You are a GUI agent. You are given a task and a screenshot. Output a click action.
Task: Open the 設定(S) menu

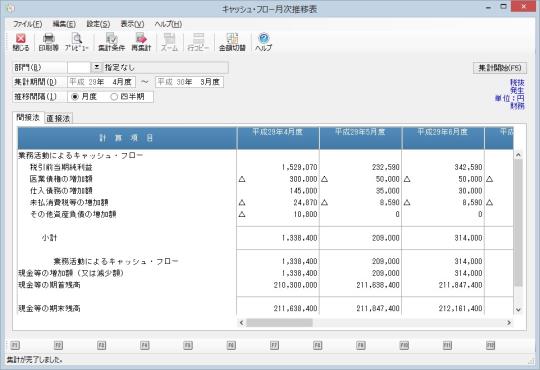(x=98, y=24)
